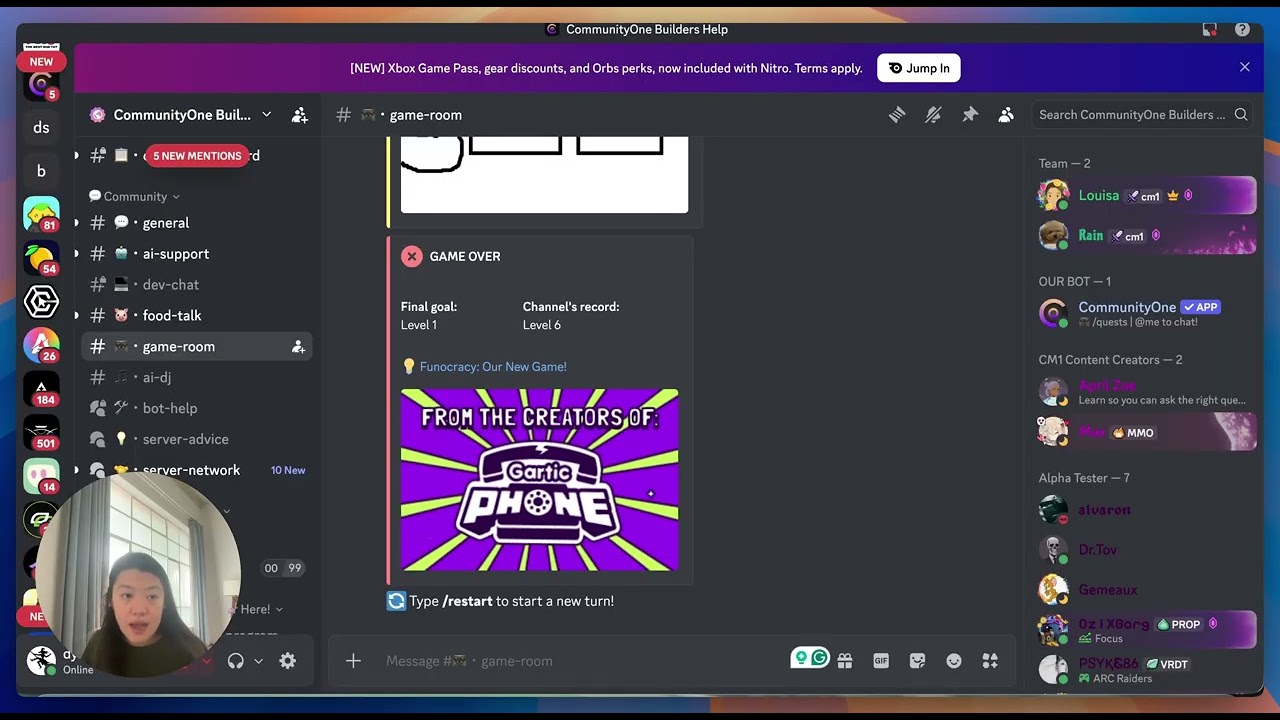Open the output device dropdown arrow
This screenshot has height=720, width=1280.
click(x=258, y=661)
